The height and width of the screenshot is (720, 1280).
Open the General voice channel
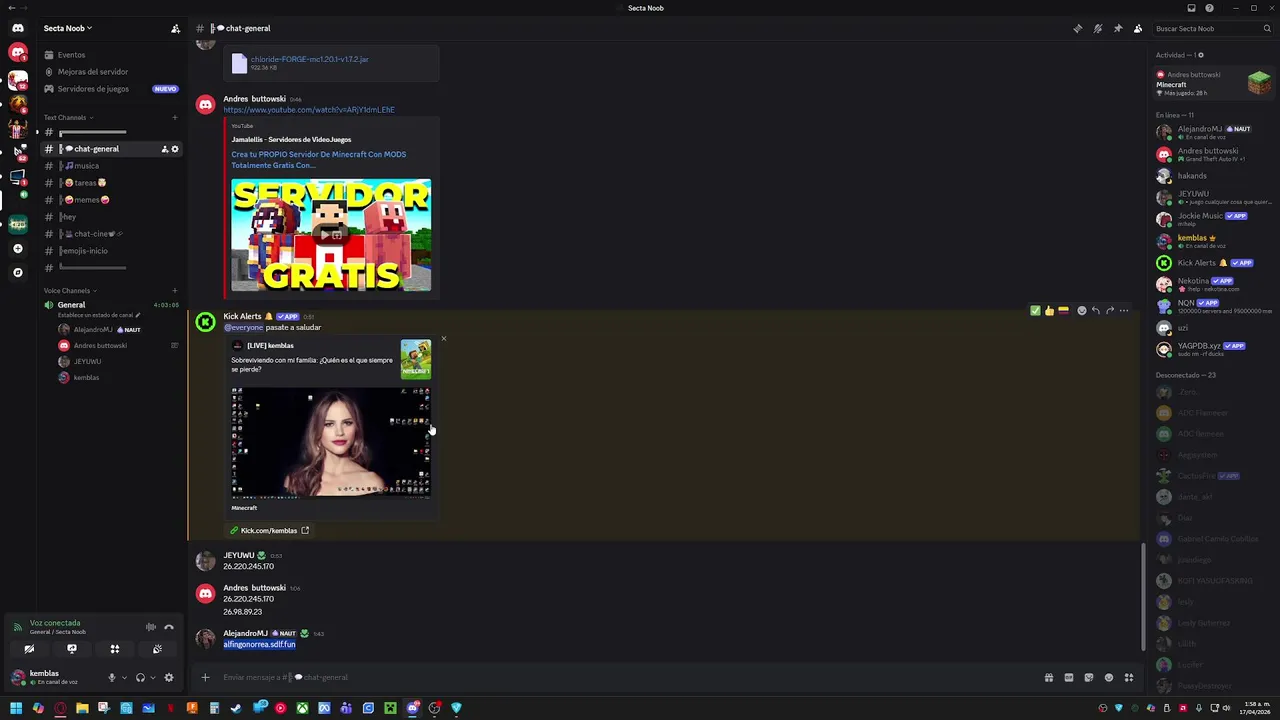click(111, 305)
